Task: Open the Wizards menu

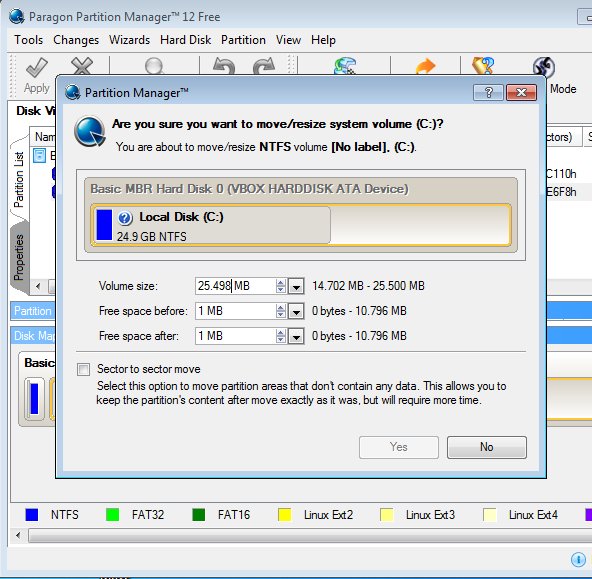Action: coord(130,40)
